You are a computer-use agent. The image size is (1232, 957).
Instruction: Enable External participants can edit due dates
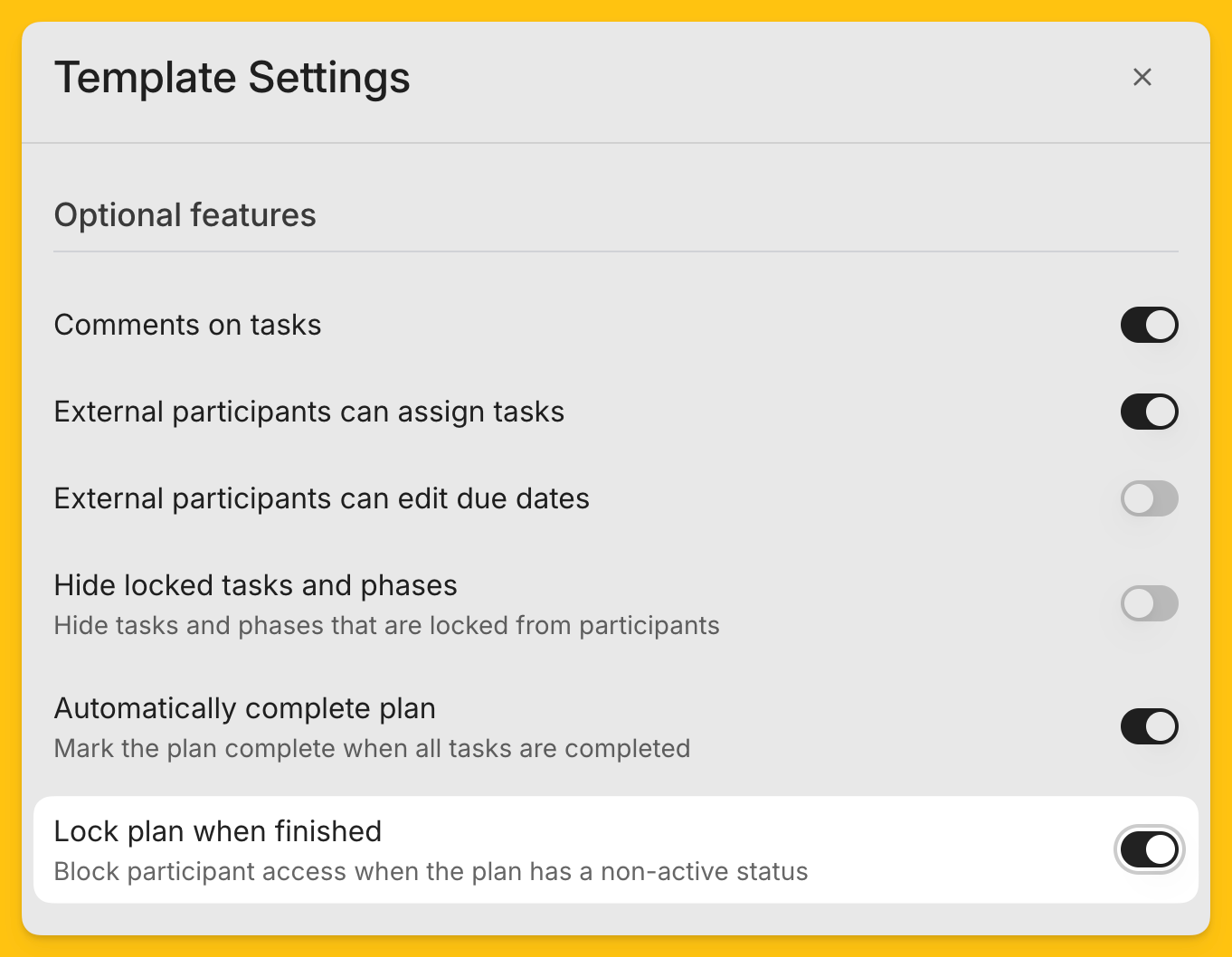(x=1149, y=498)
